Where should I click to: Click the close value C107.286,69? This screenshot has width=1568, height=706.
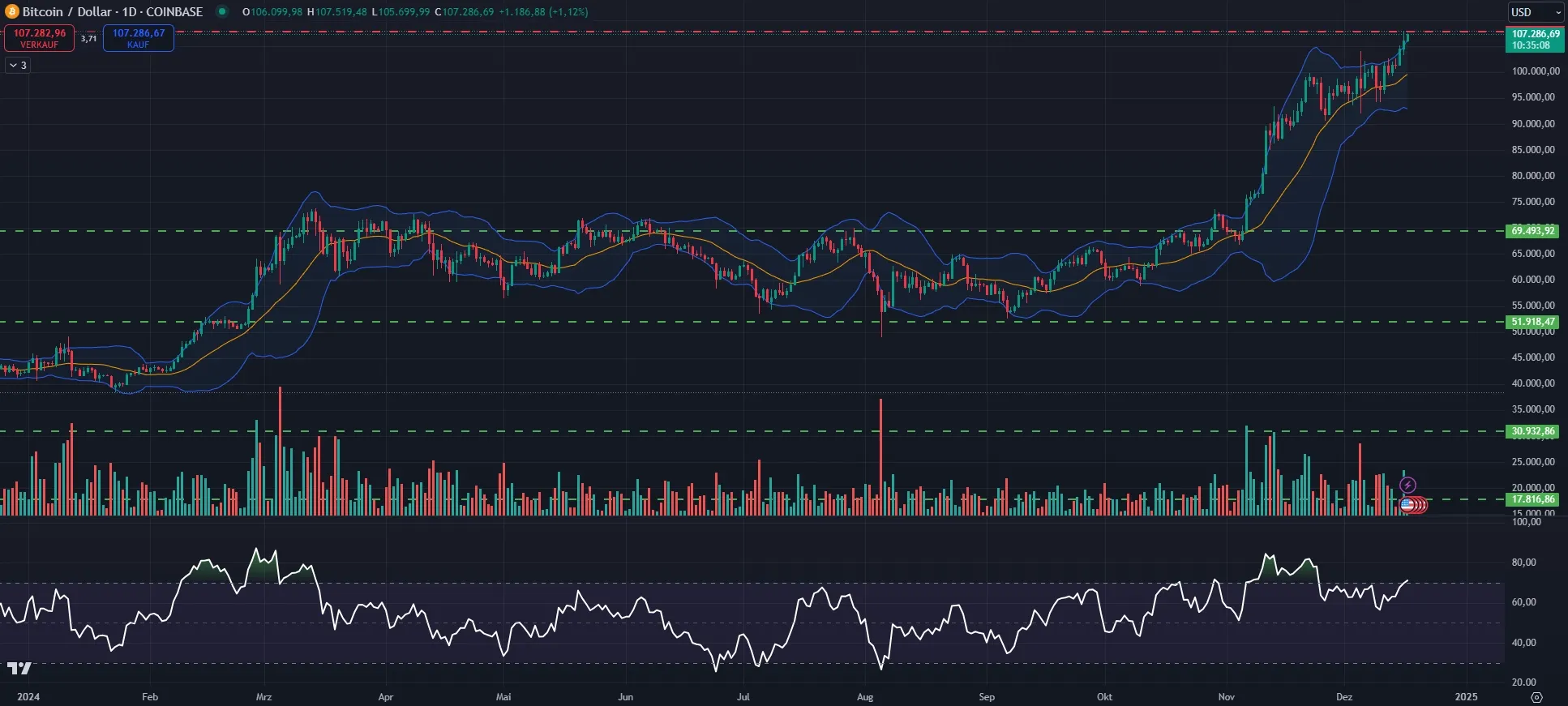pos(464,12)
